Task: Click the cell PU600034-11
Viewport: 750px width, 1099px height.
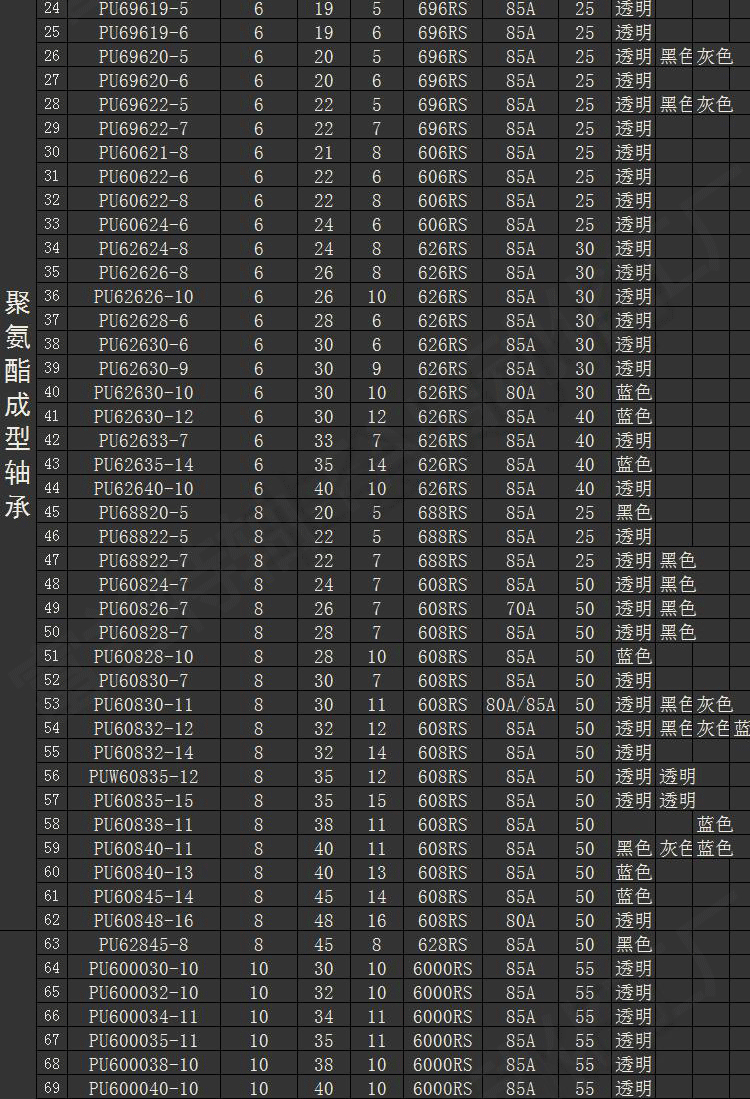Action: coord(143,1017)
